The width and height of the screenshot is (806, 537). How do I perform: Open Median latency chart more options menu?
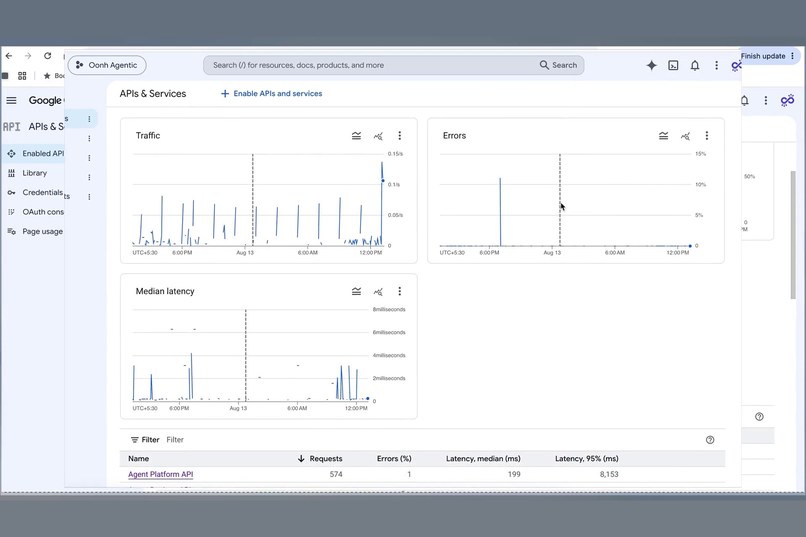[399, 291]
